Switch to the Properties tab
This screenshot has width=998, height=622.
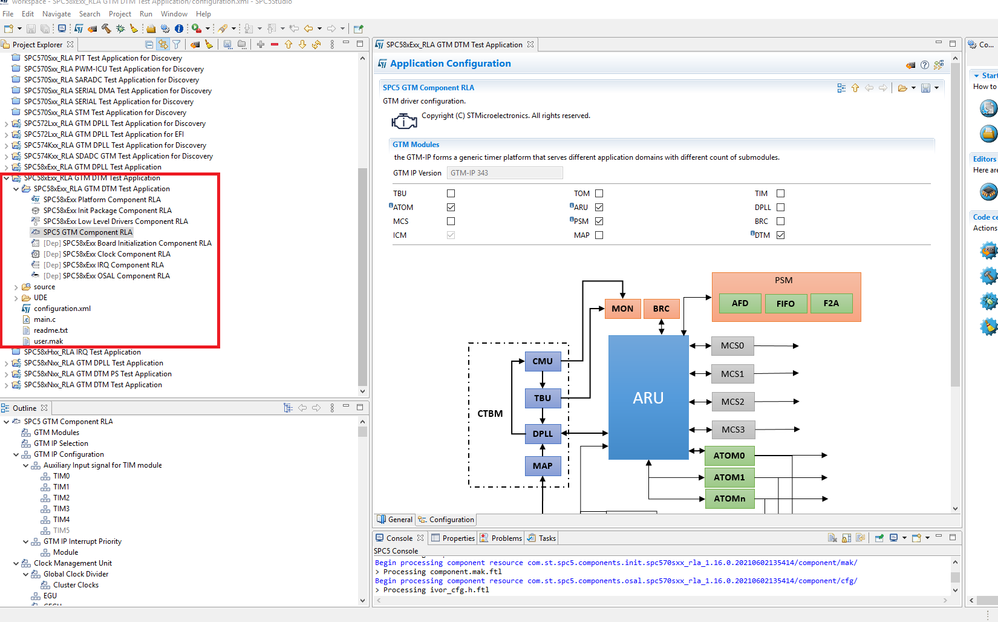click(453, 538)
